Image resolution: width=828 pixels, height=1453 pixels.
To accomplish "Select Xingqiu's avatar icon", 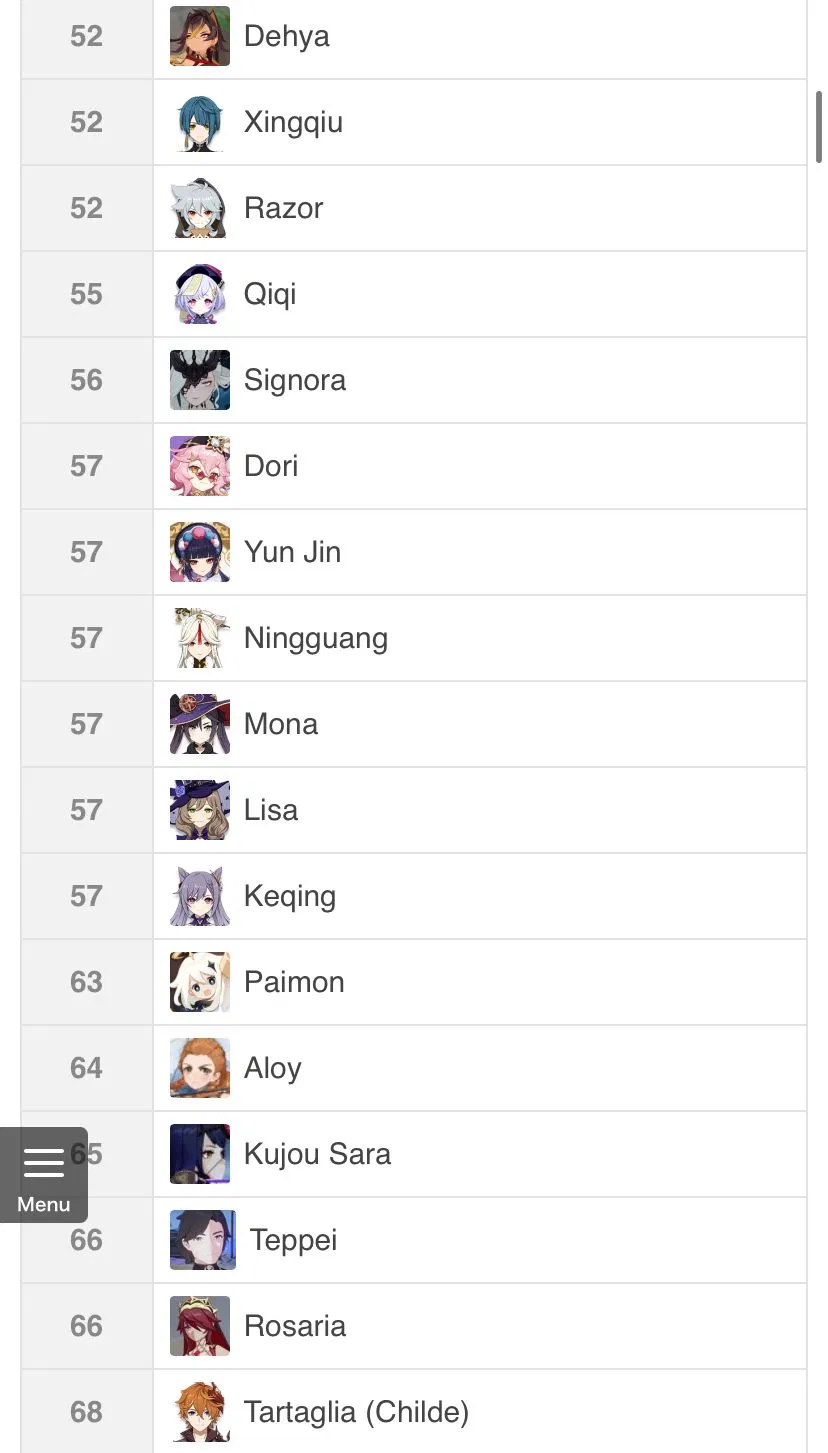I will tap(200, 122).
